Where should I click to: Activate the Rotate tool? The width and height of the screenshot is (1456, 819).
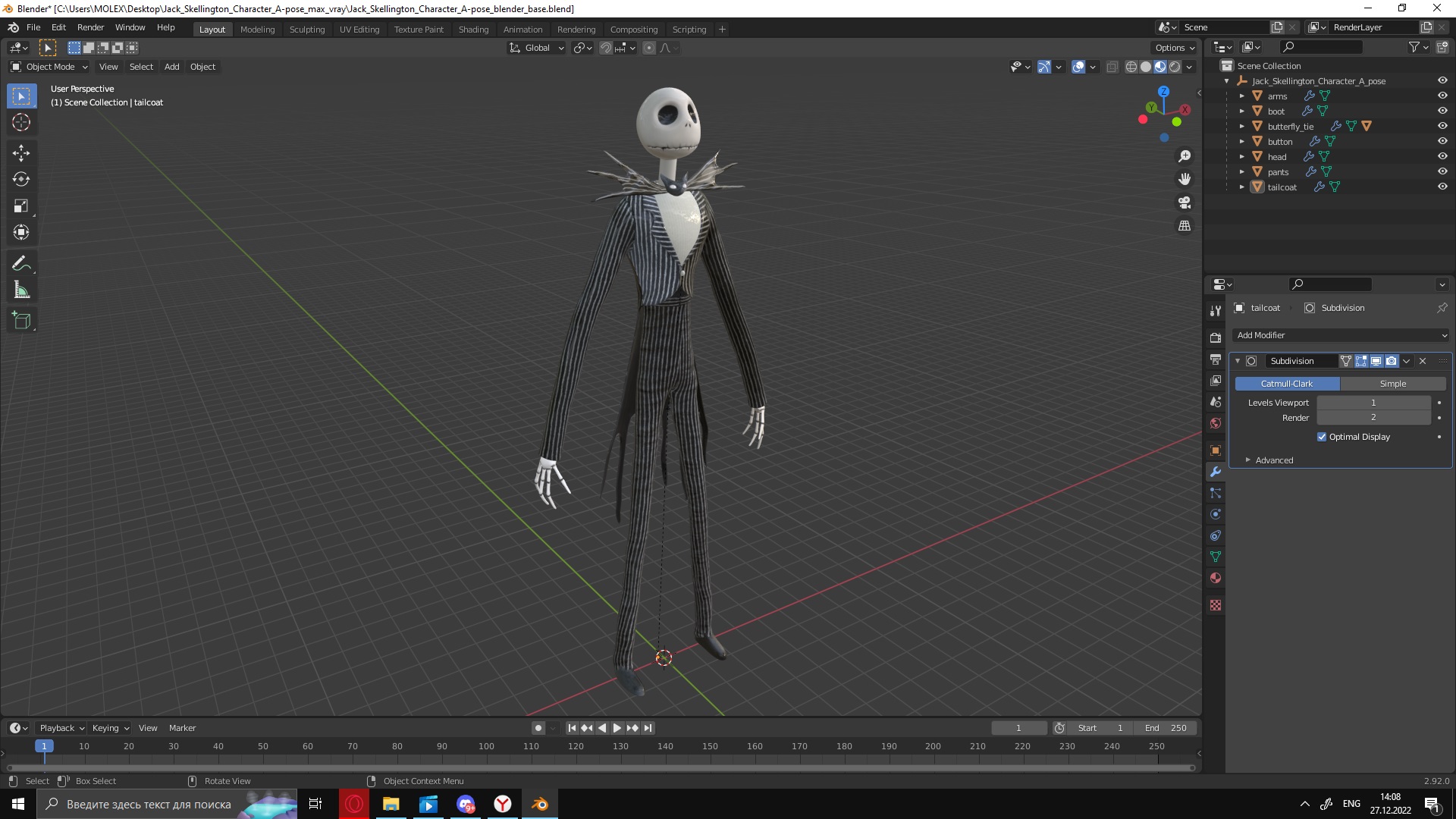[x=21, y=179]
